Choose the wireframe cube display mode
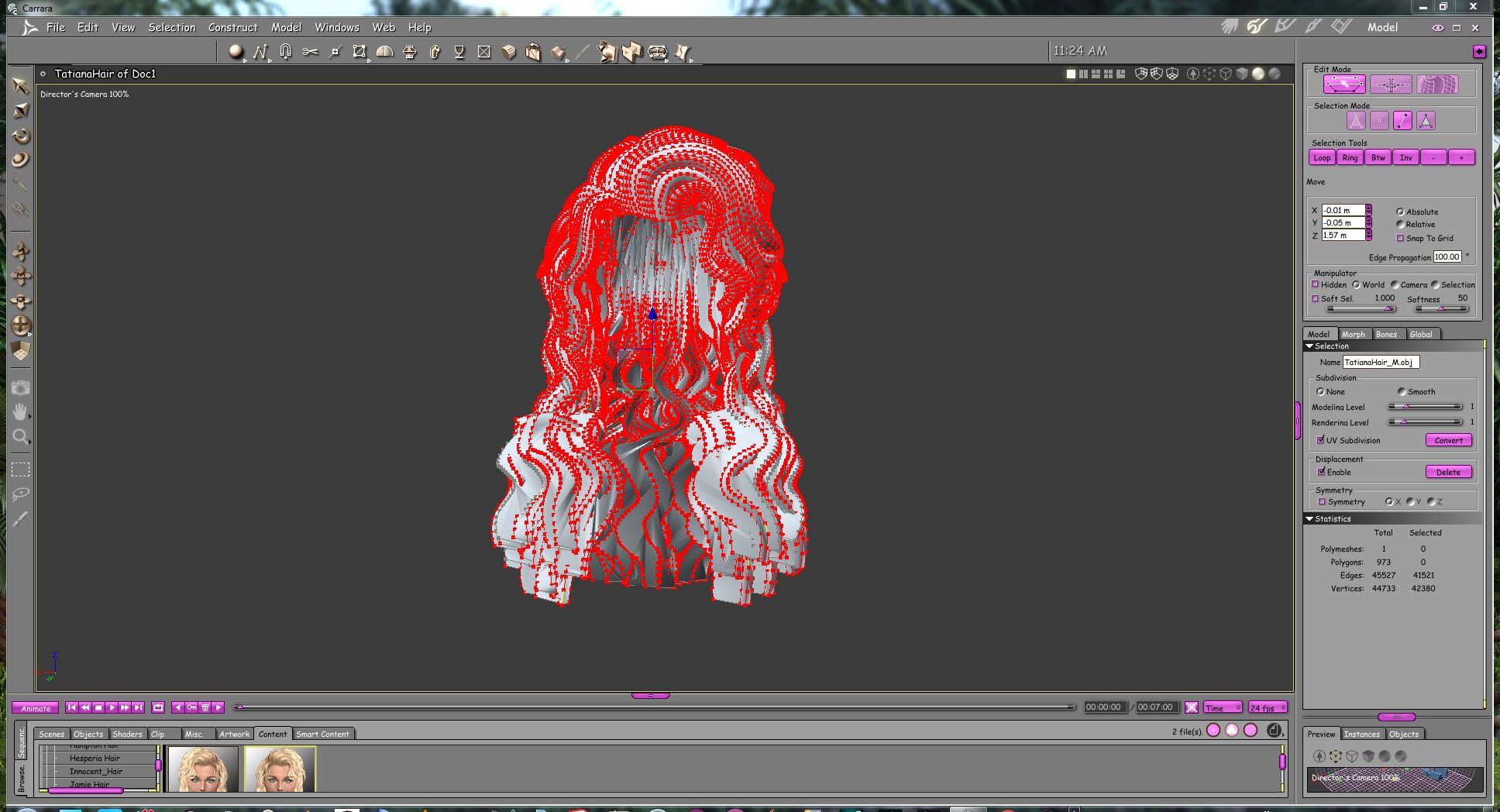This screenshot has width=1500, height=812. (x=1226, y=74)
